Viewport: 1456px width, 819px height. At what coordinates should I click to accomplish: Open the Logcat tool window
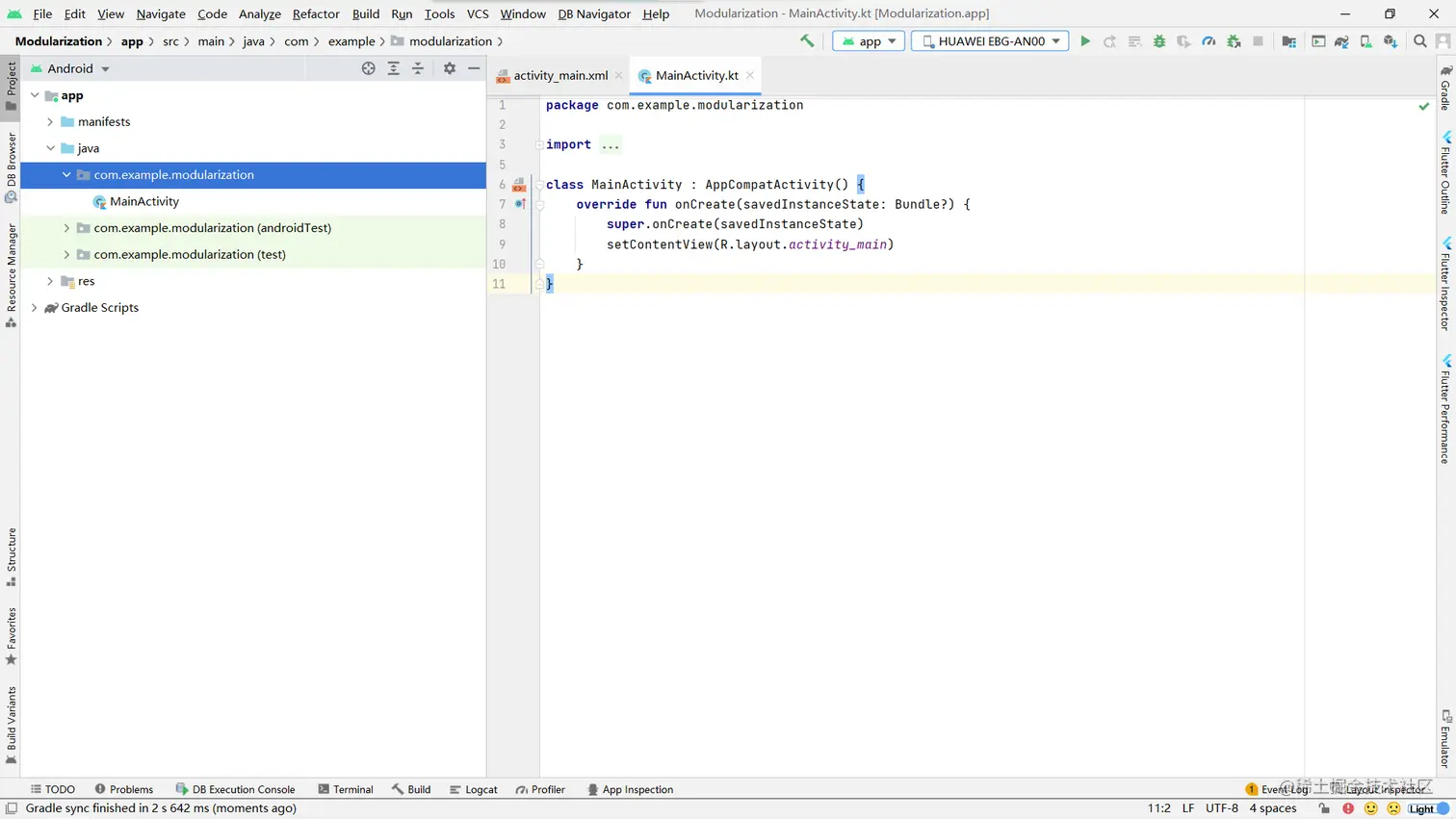474,789
